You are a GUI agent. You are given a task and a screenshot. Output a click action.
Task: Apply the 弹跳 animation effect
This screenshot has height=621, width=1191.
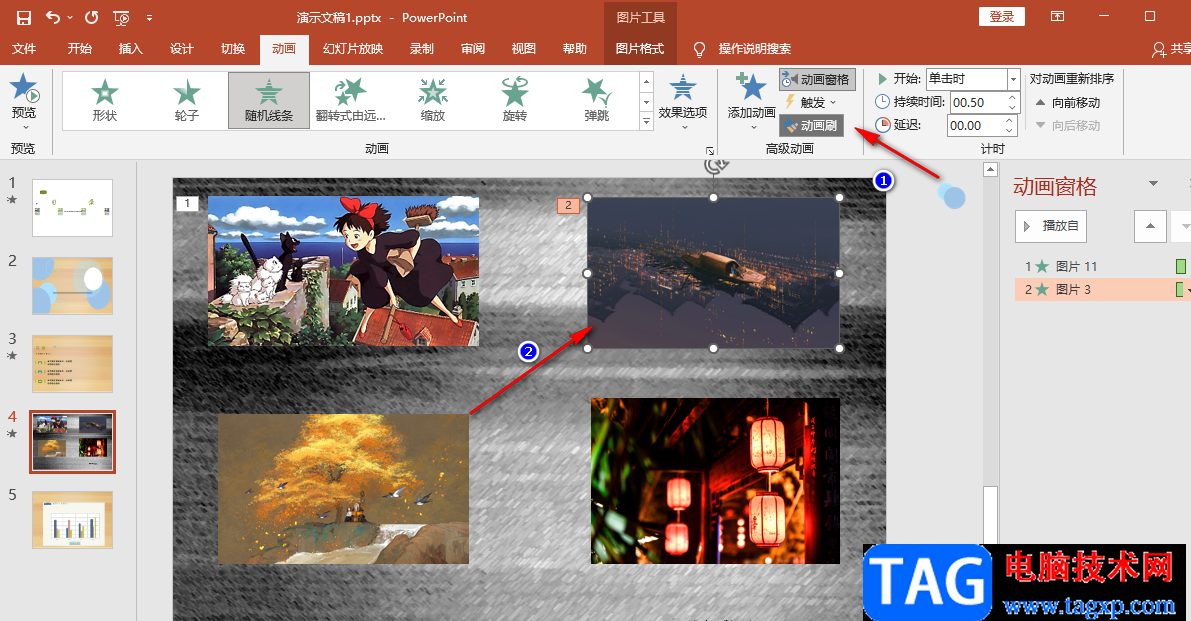coord(597,100)
